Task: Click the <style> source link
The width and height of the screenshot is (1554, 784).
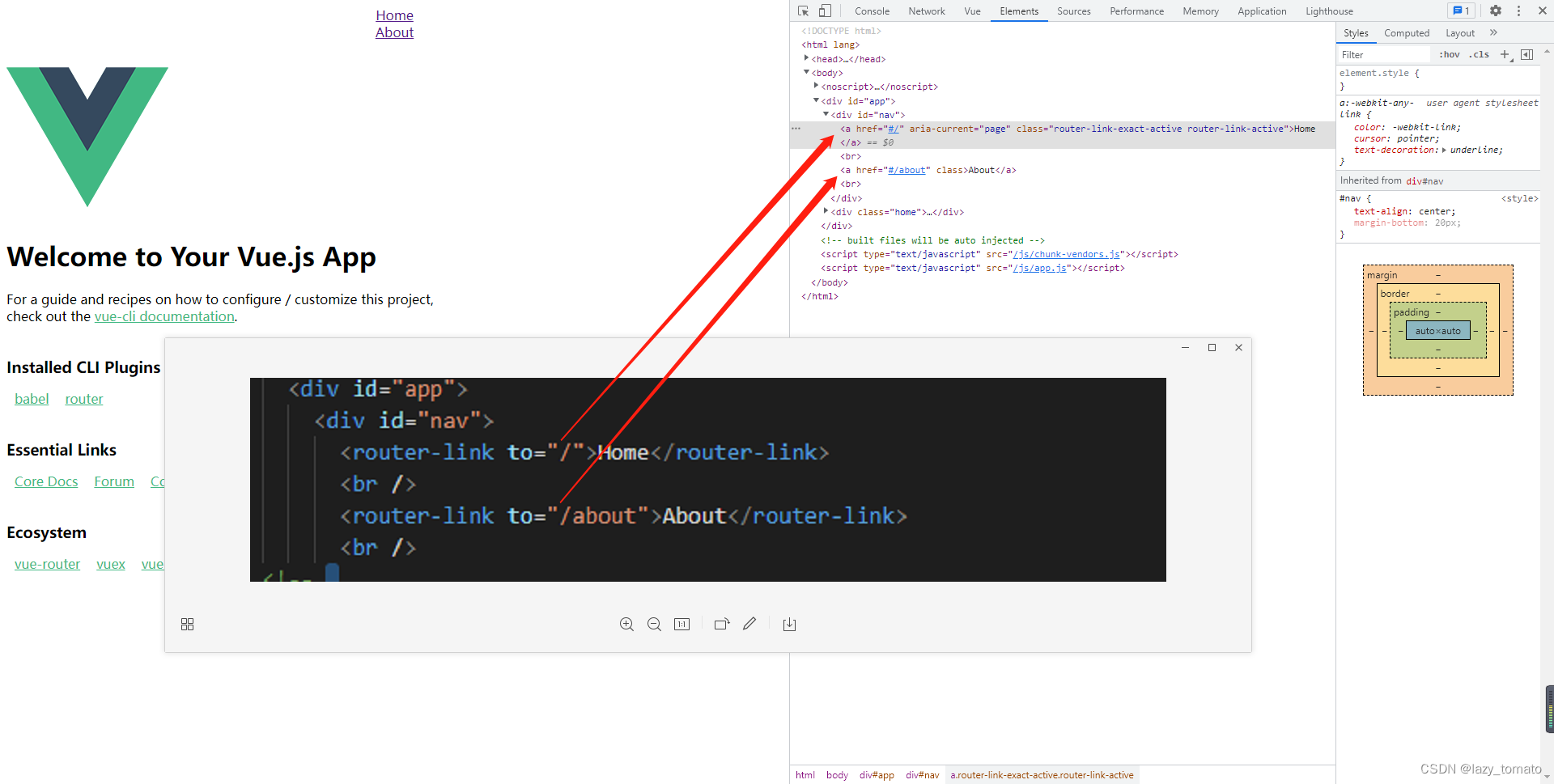Action: tap(1519, 198)
